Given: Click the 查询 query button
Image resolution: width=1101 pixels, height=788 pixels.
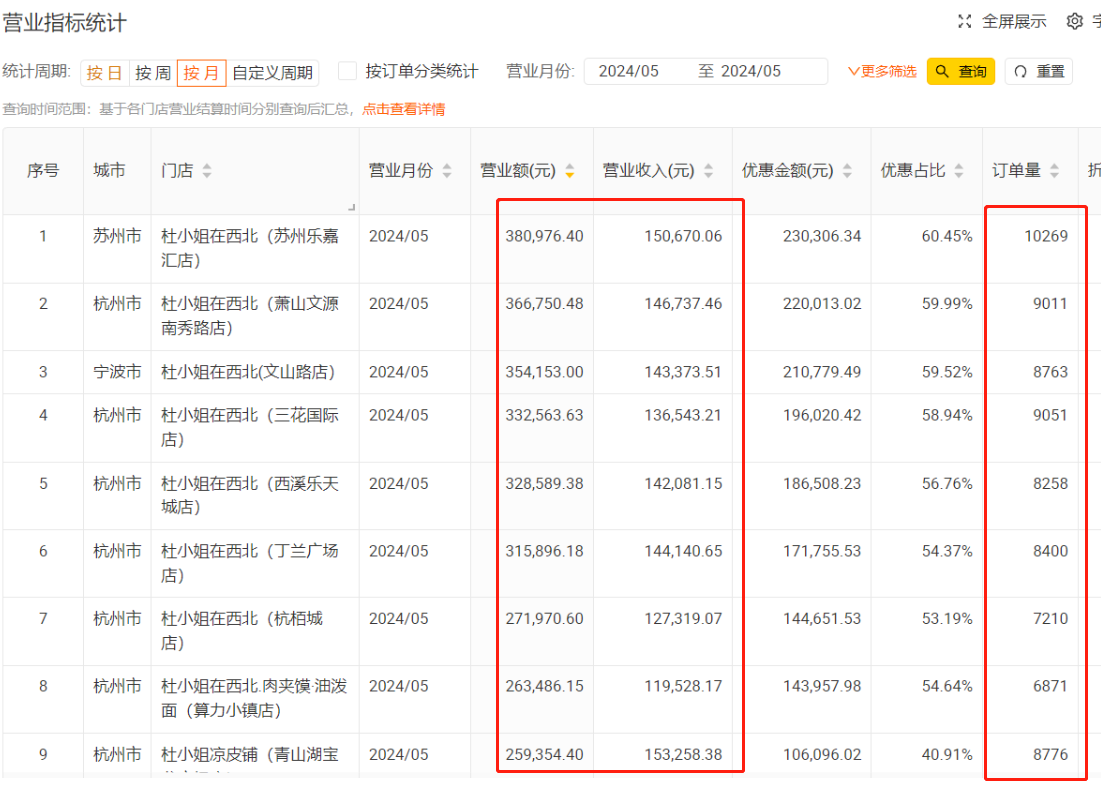Looking at the screenshot, I should click(x=959, y=71).
